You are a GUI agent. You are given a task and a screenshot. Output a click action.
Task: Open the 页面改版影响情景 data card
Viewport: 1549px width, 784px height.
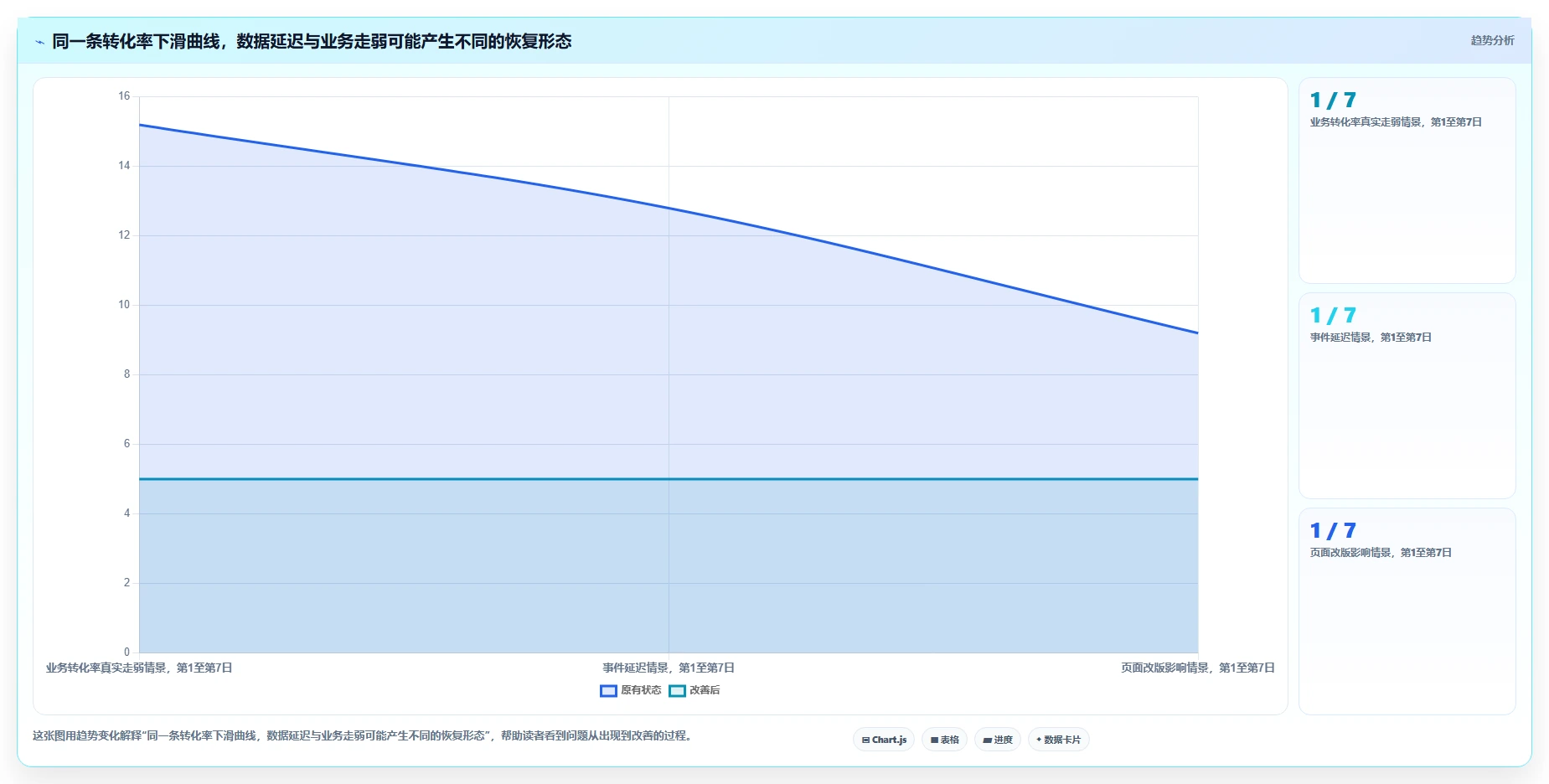[x=1407, y=611]
